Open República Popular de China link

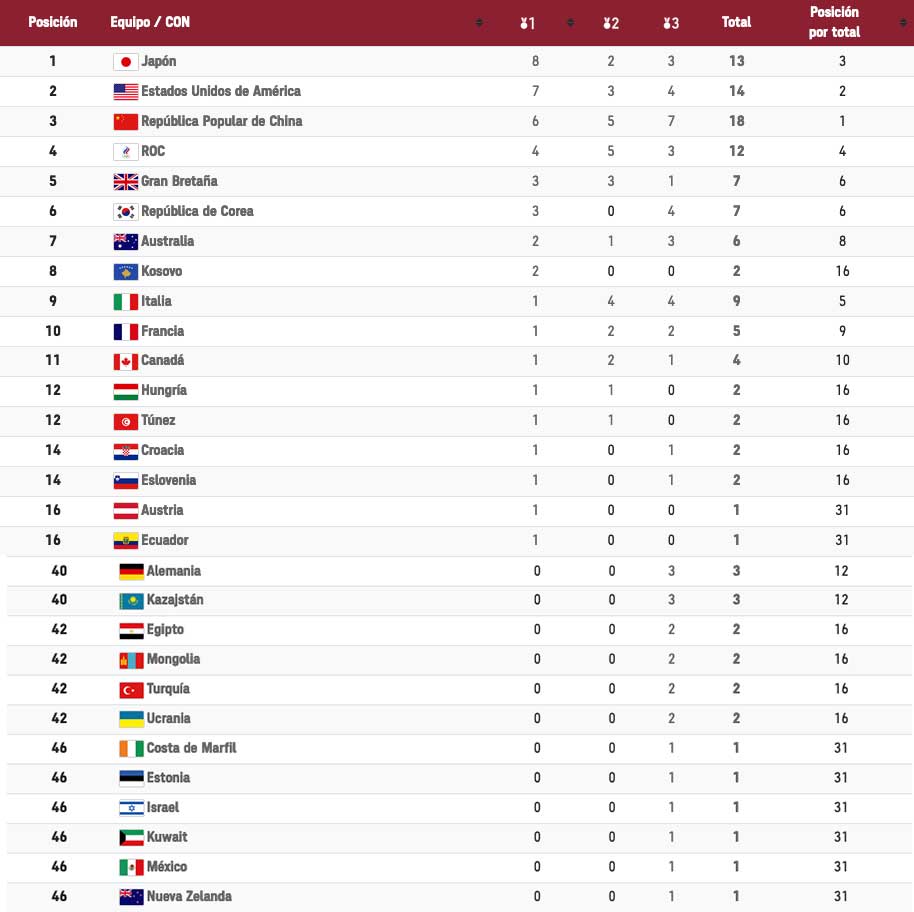click(x=221, y=121)
